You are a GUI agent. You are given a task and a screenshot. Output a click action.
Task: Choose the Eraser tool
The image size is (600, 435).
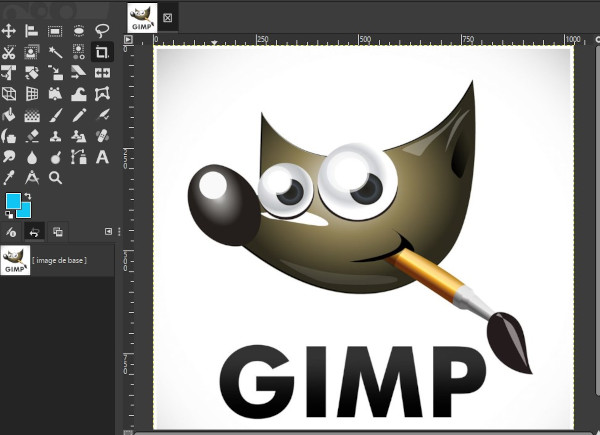[x=32, y=136]
